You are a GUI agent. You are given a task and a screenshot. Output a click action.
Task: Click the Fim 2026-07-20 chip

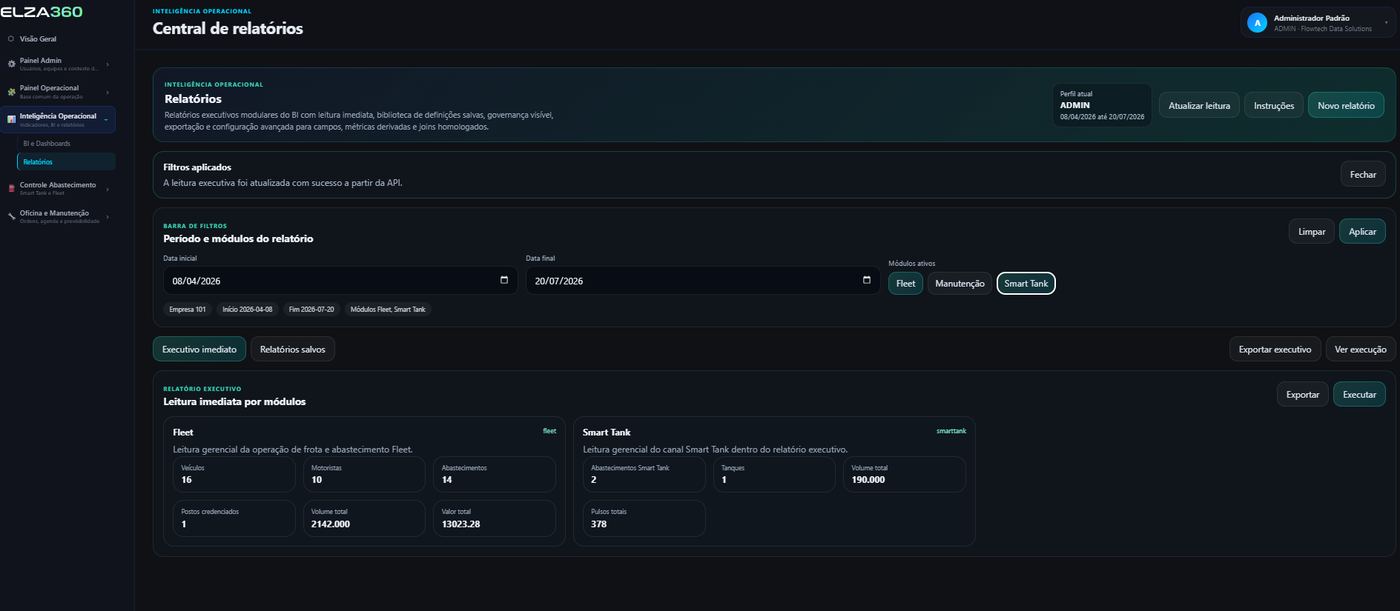pos(311,309)
